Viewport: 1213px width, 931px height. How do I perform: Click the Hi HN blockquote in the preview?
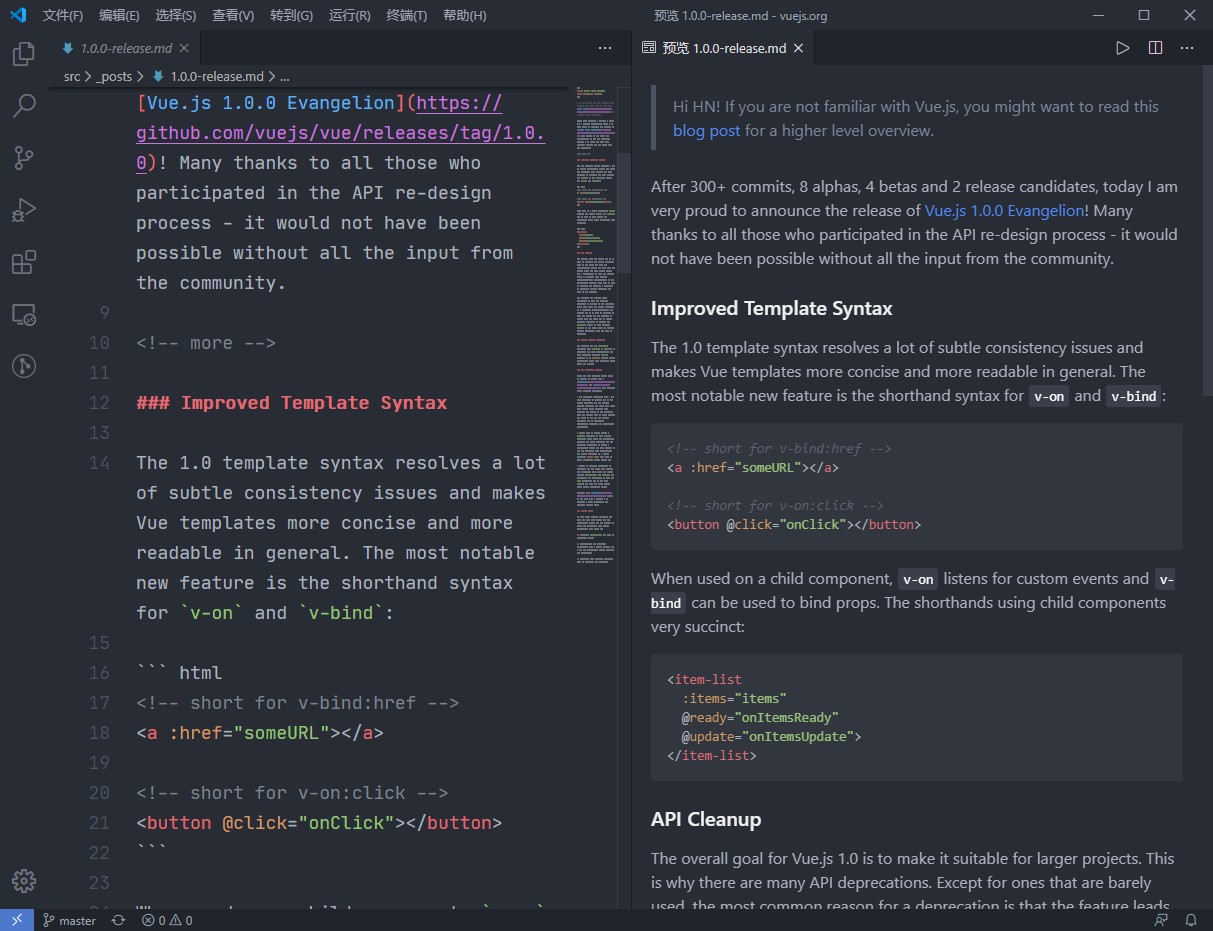pos(917,118)
